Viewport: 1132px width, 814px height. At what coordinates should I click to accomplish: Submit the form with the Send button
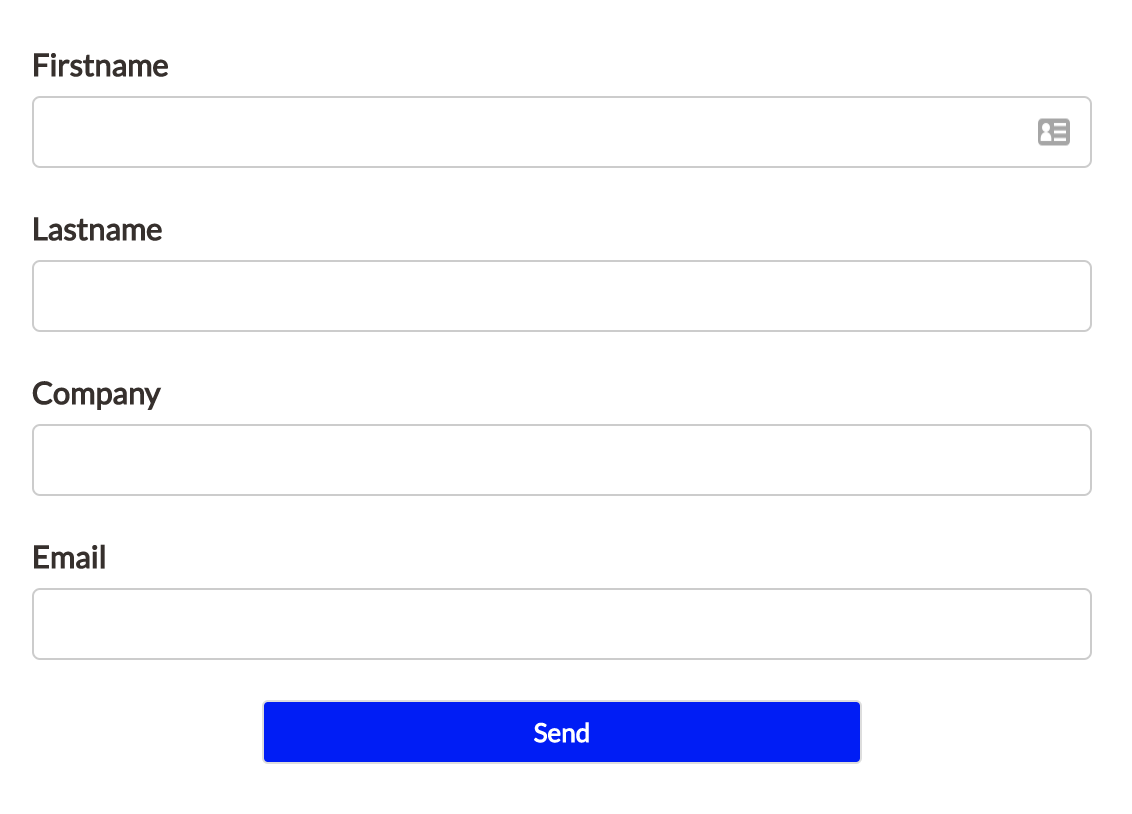(562, 732)
